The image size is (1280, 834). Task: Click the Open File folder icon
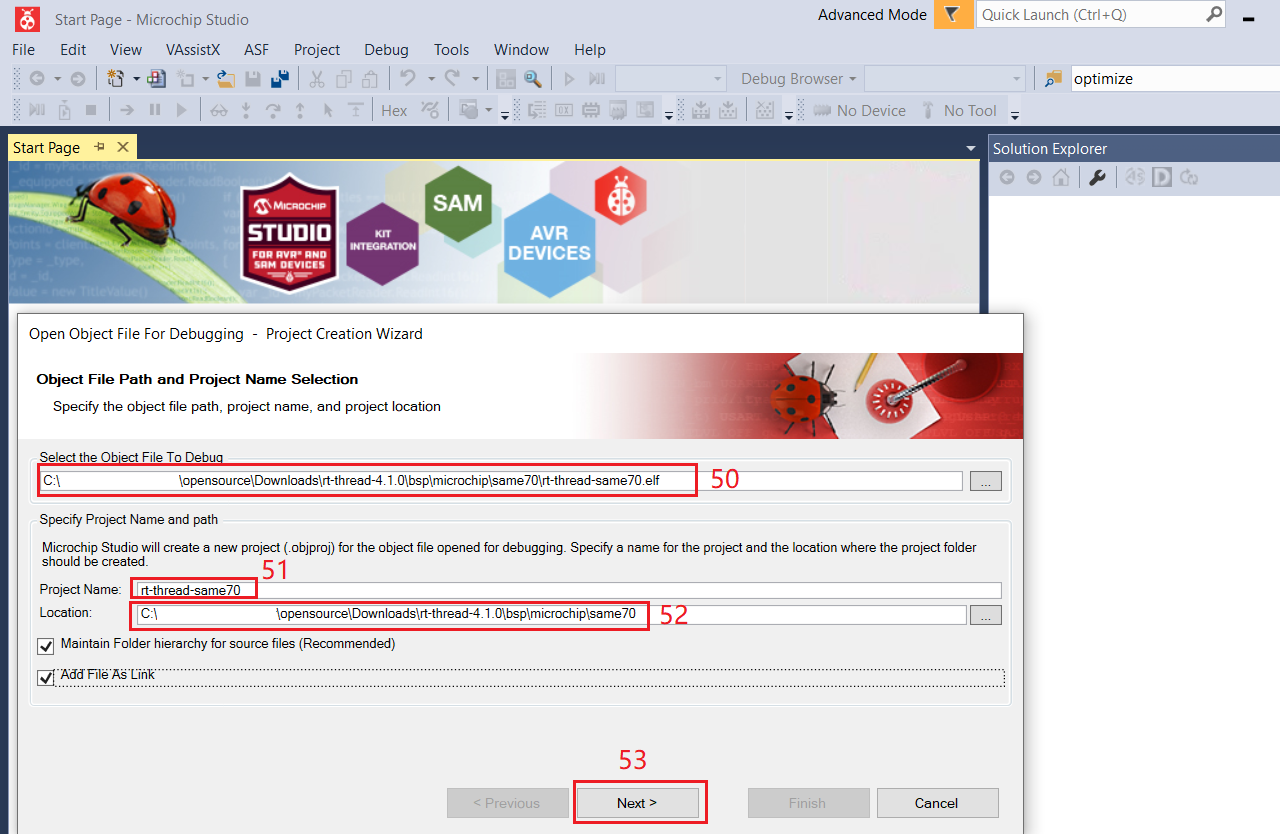pyautogui.click(x=226, y=79)
